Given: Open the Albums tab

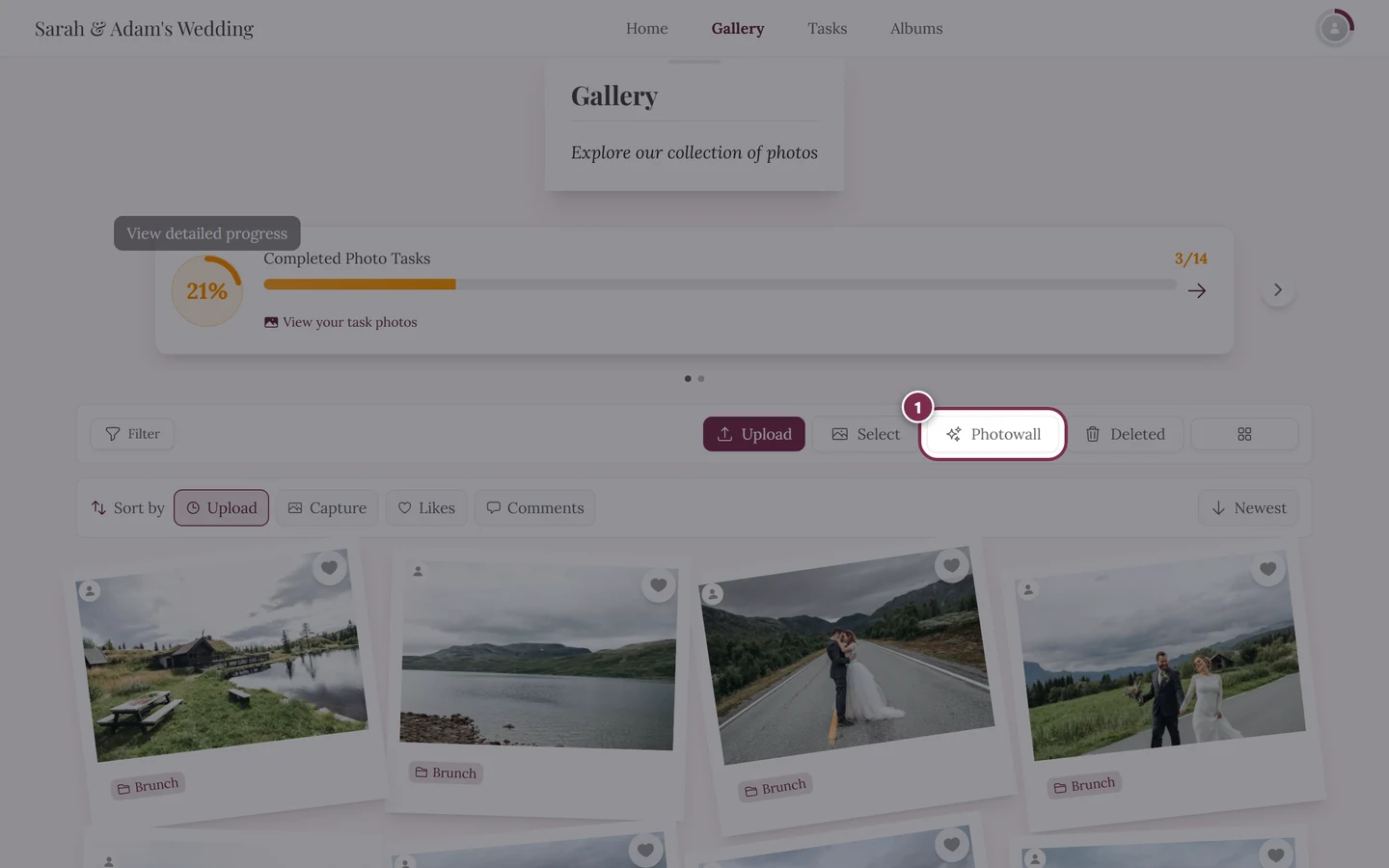Looking at the screenshot, I should tap(915, 28).
